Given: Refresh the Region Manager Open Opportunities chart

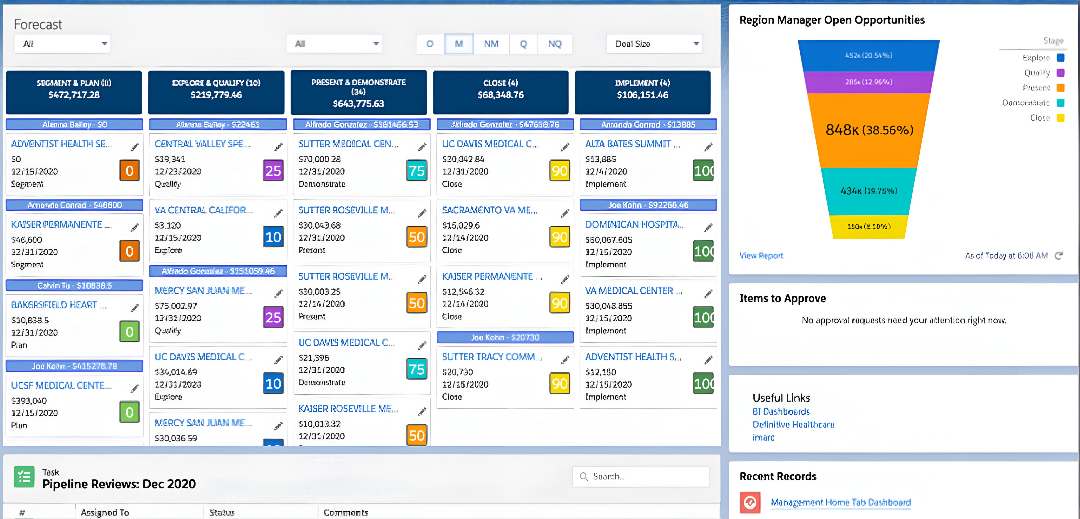Looking at the screenshot, I should 1059,255.
